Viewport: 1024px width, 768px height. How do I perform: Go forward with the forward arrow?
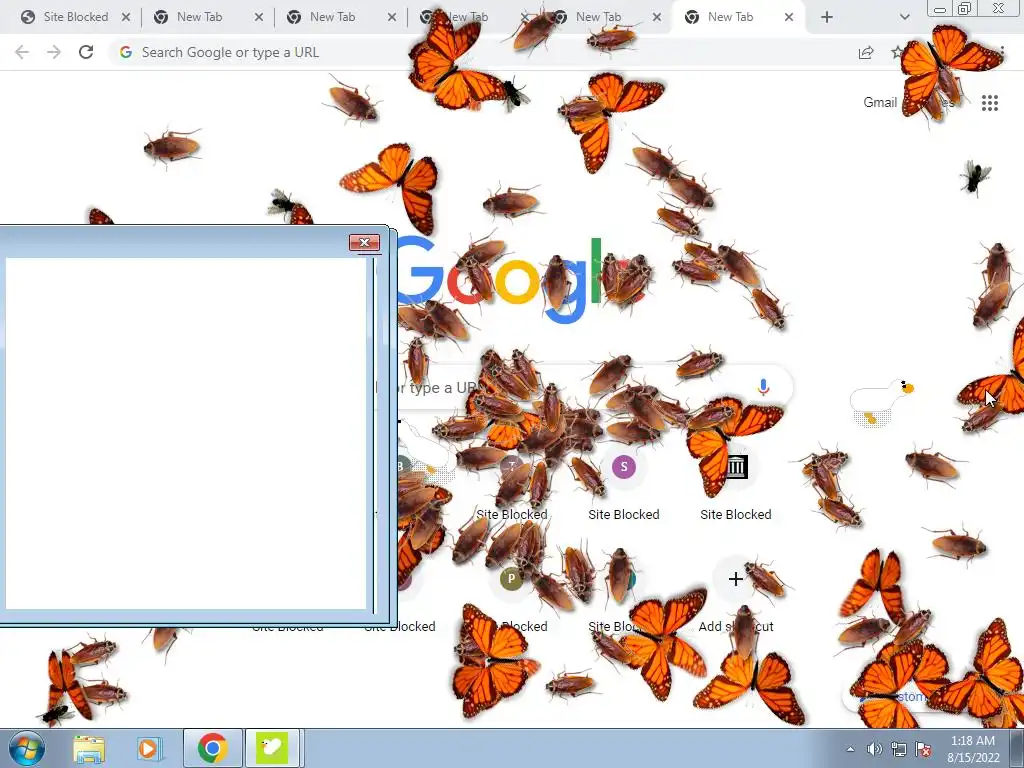coord(54,52)
